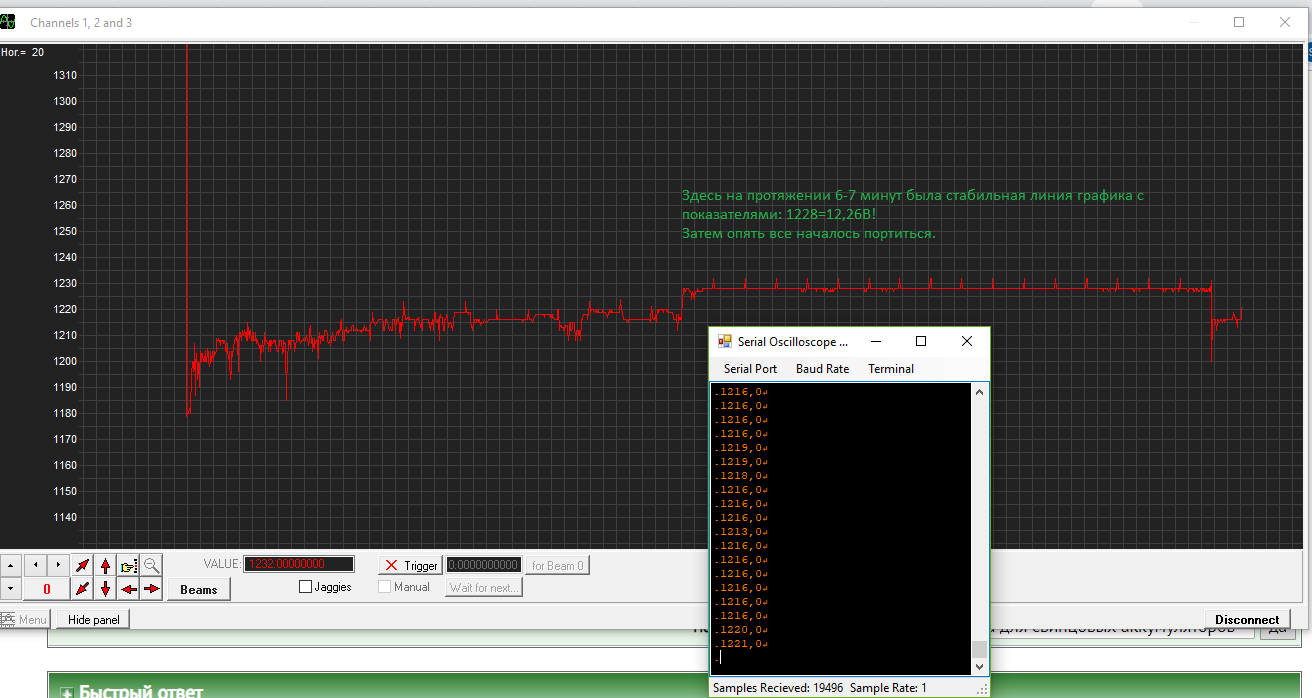Screen dimensions: 1312x698
Task: Click the red left arrow icon
Action: (x=128, y=589)
